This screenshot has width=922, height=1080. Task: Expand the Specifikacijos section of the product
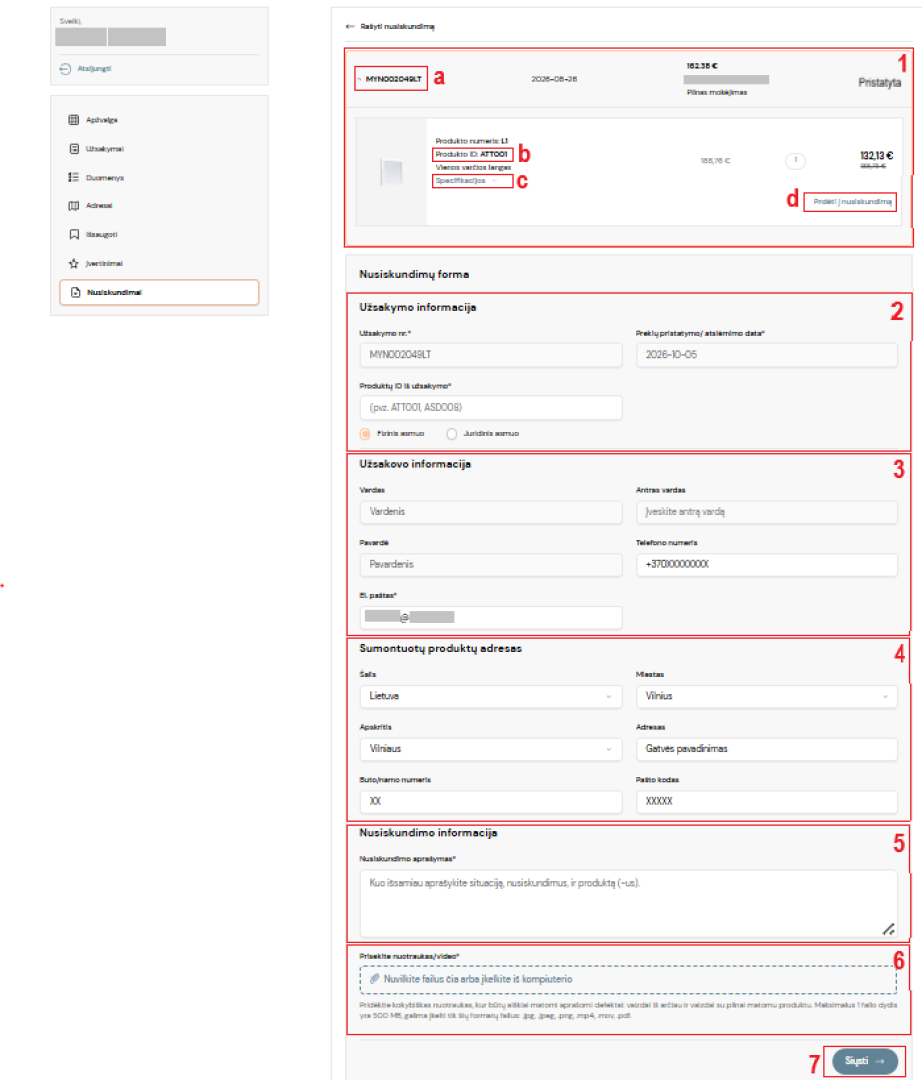[466, 180]
